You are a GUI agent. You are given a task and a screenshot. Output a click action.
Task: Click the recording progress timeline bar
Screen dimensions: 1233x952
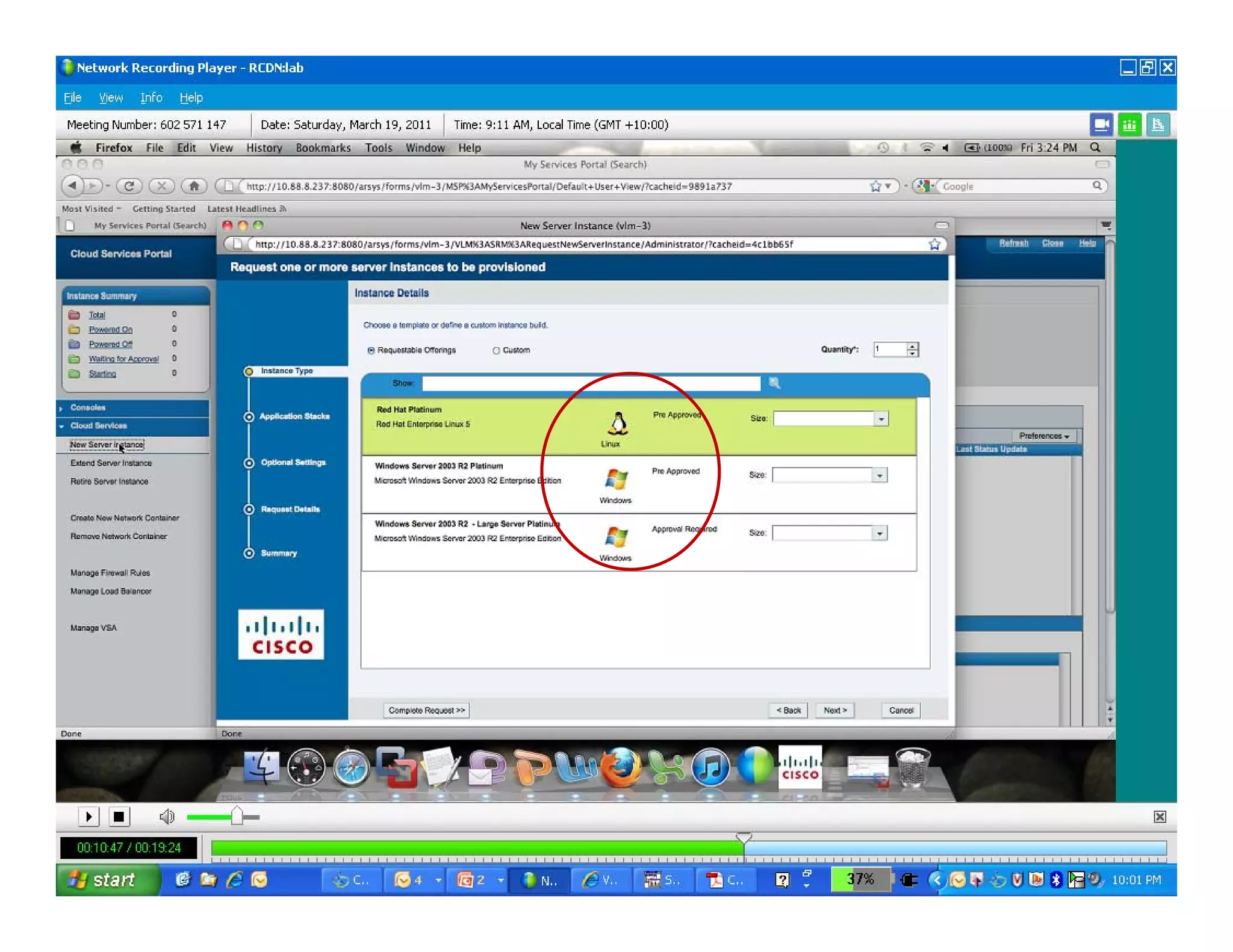tap(688, 848)
